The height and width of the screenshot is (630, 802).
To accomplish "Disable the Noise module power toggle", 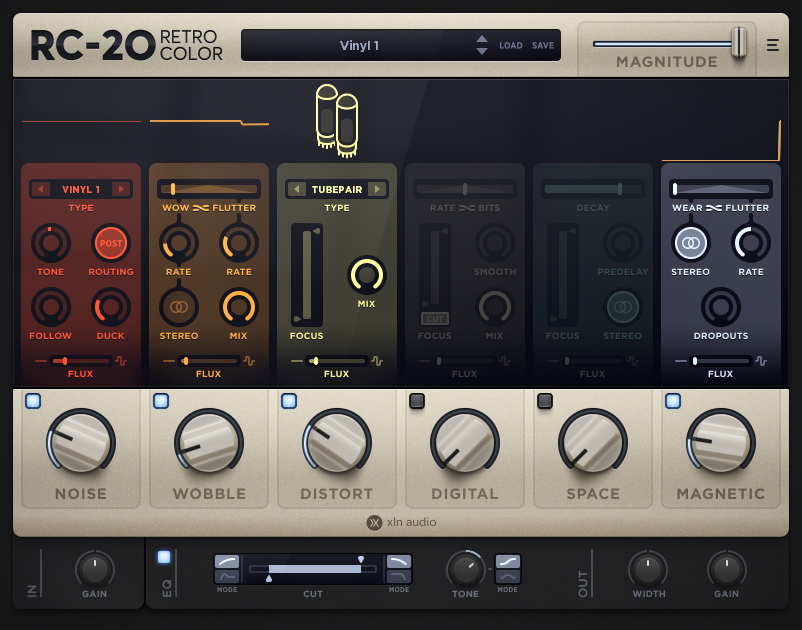I will pyautogui.click(x=33, y=401).
